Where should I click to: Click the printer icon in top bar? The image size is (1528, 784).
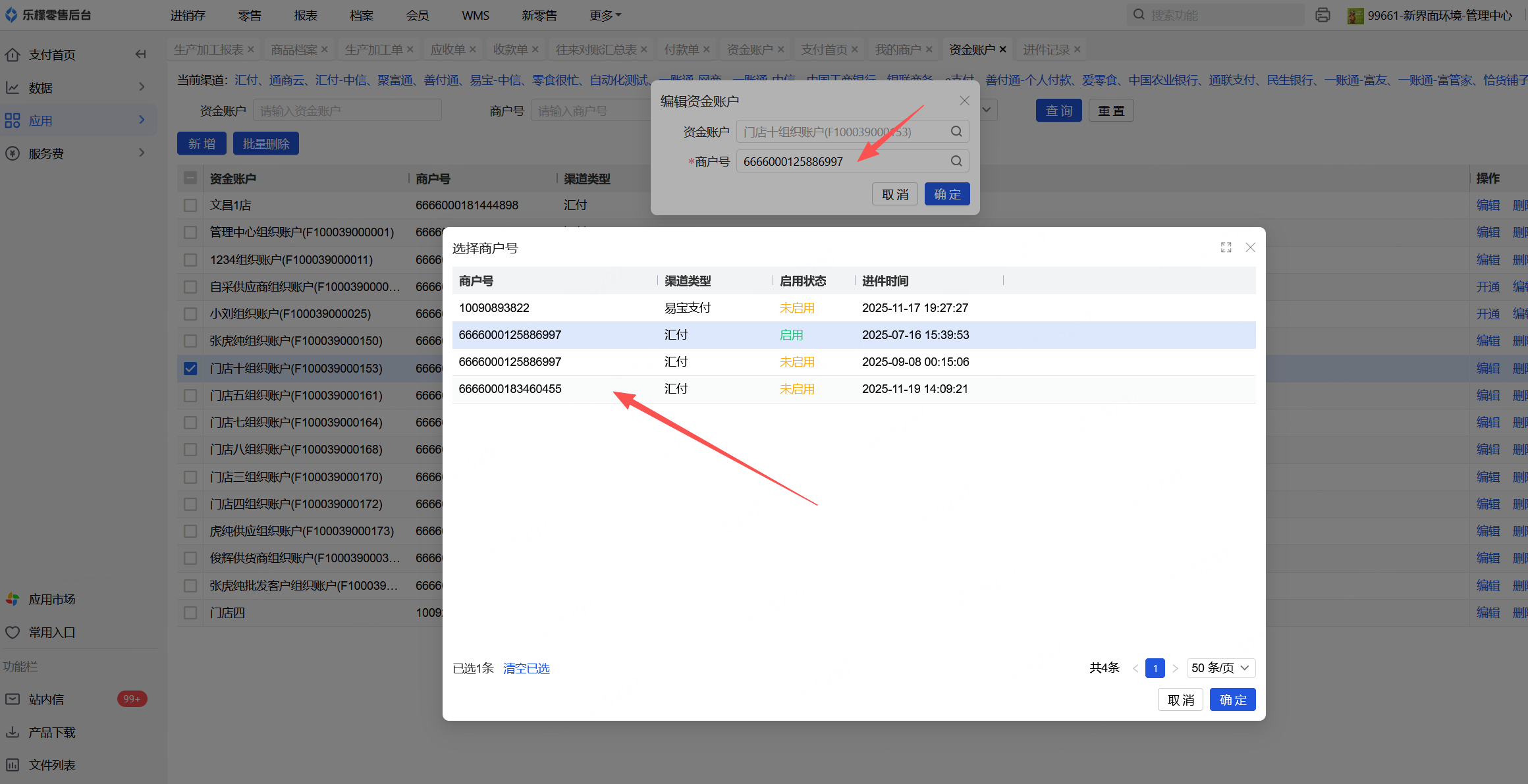[x=1323, y=15]
